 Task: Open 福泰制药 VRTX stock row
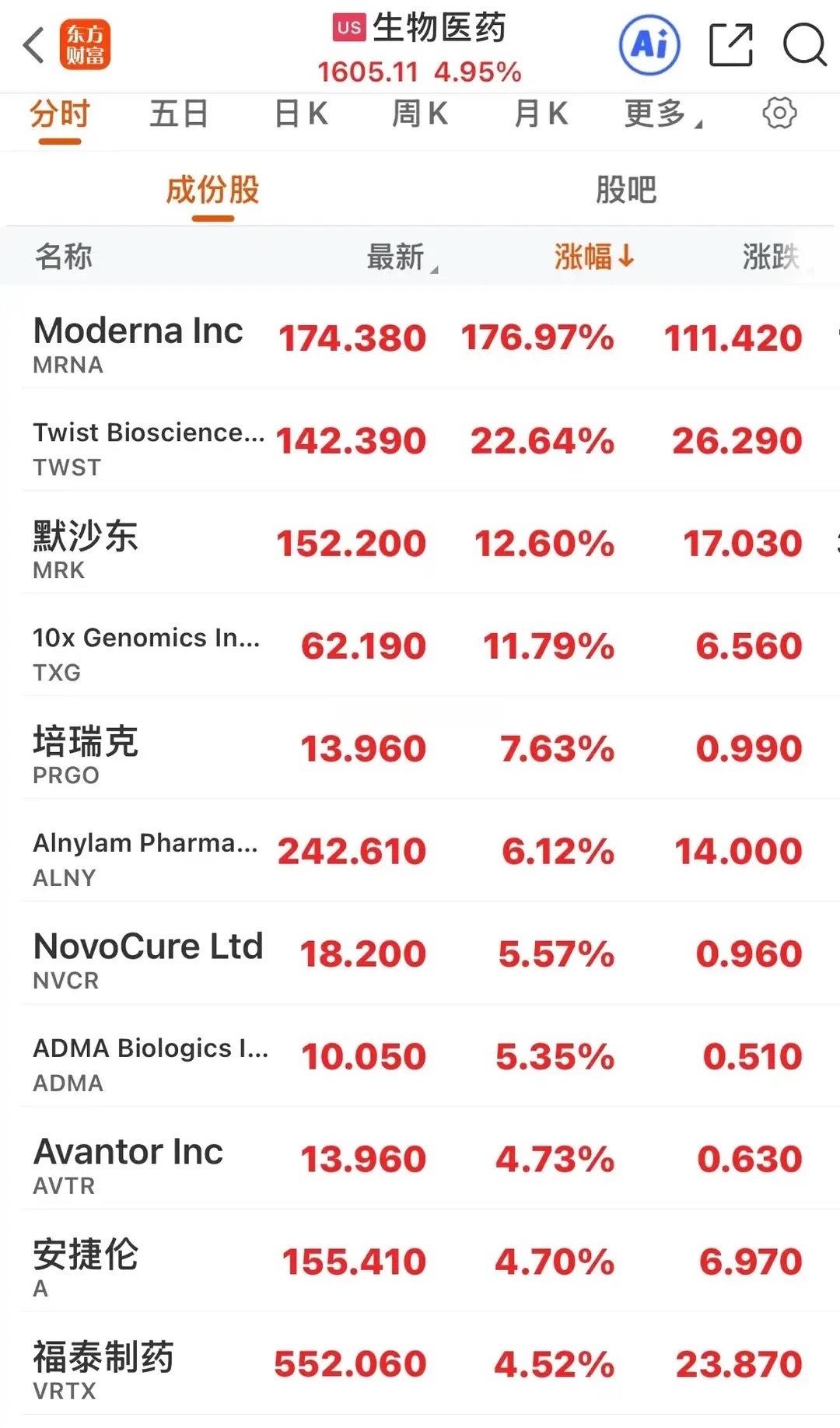tap(420, 1365)
